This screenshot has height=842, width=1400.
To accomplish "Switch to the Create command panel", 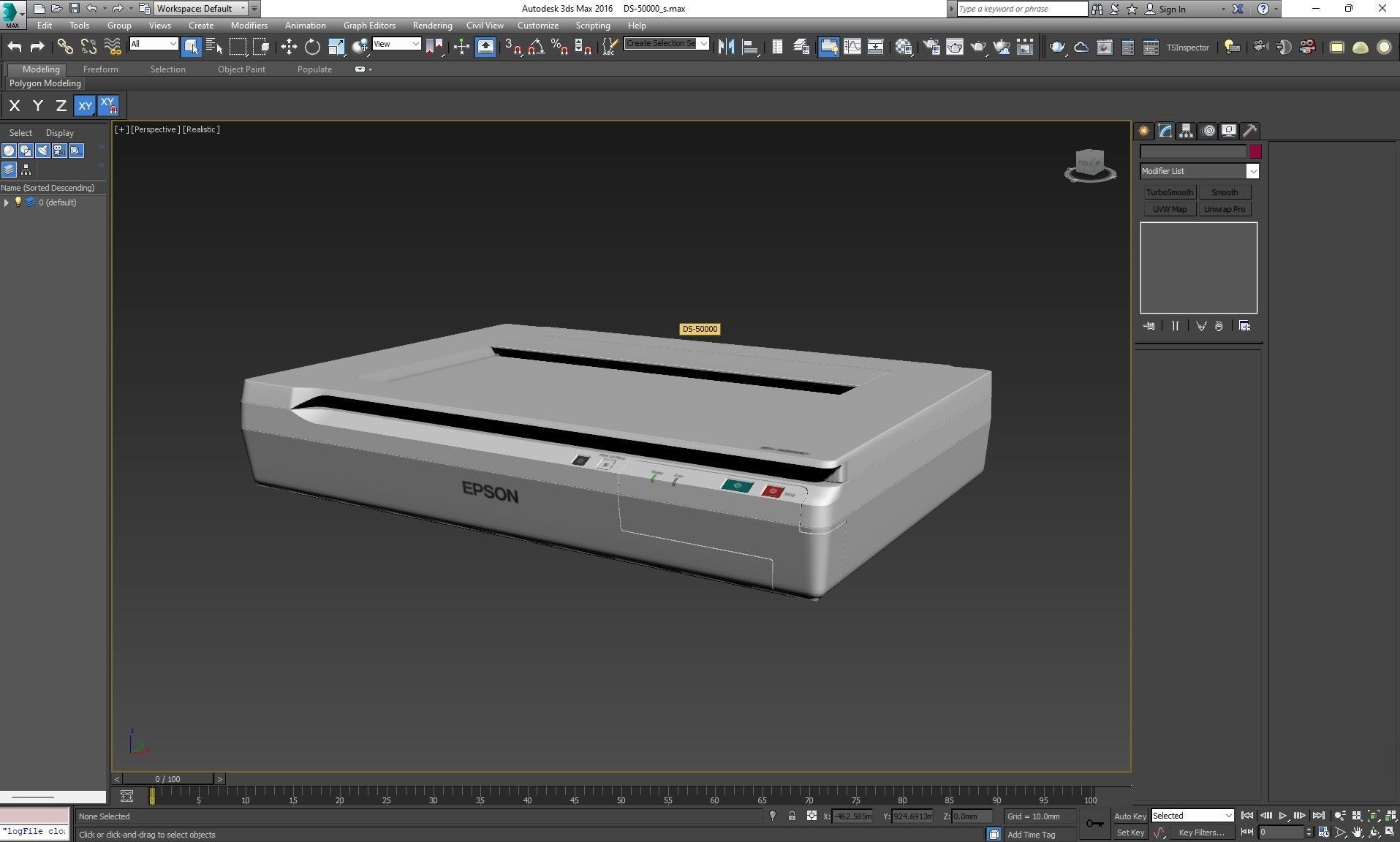I will pyautogui.click(x=1144, y=131).
